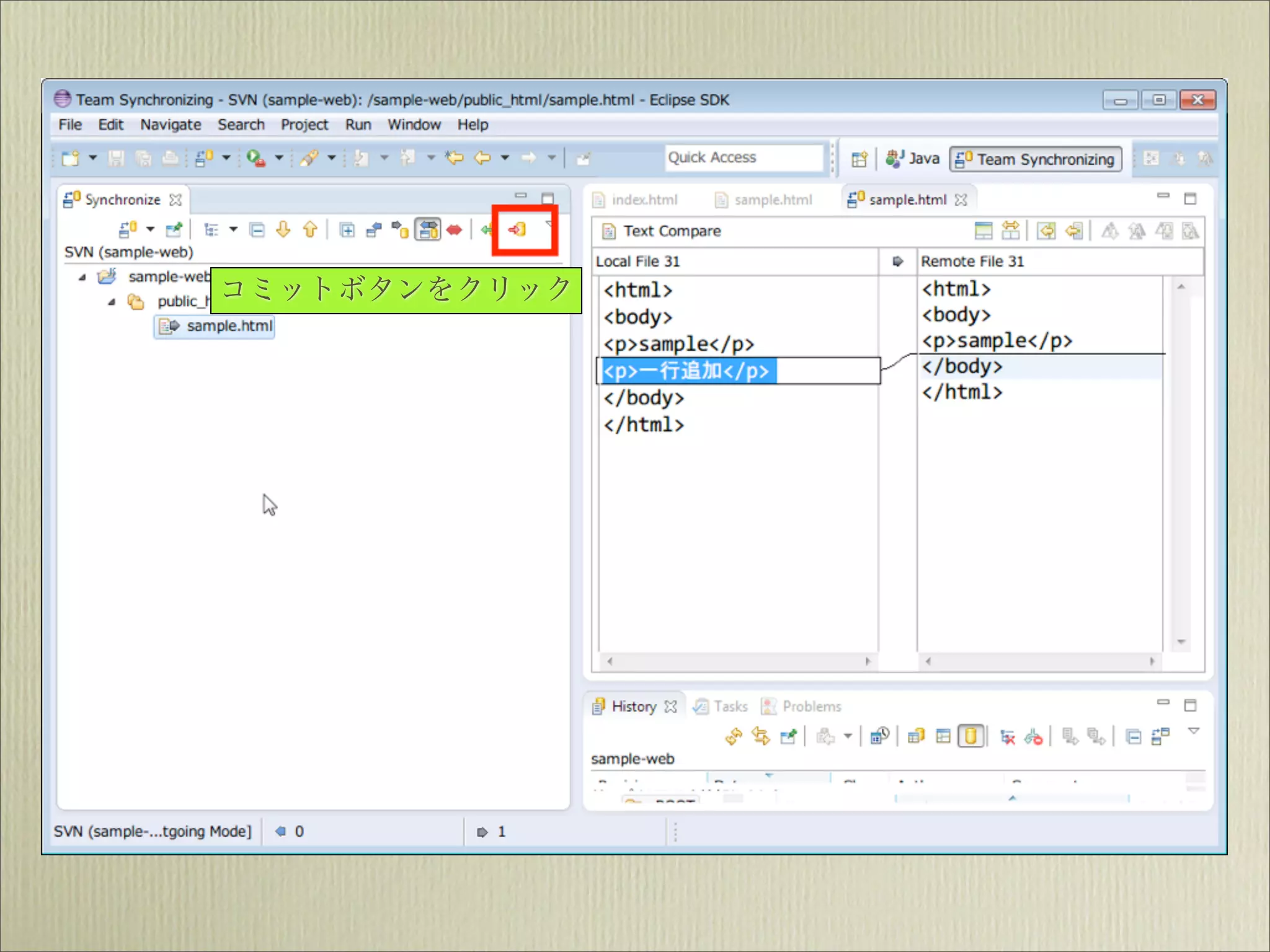Collapse the sample-web project tree node
1270x952 pixels.
[82, 277]
